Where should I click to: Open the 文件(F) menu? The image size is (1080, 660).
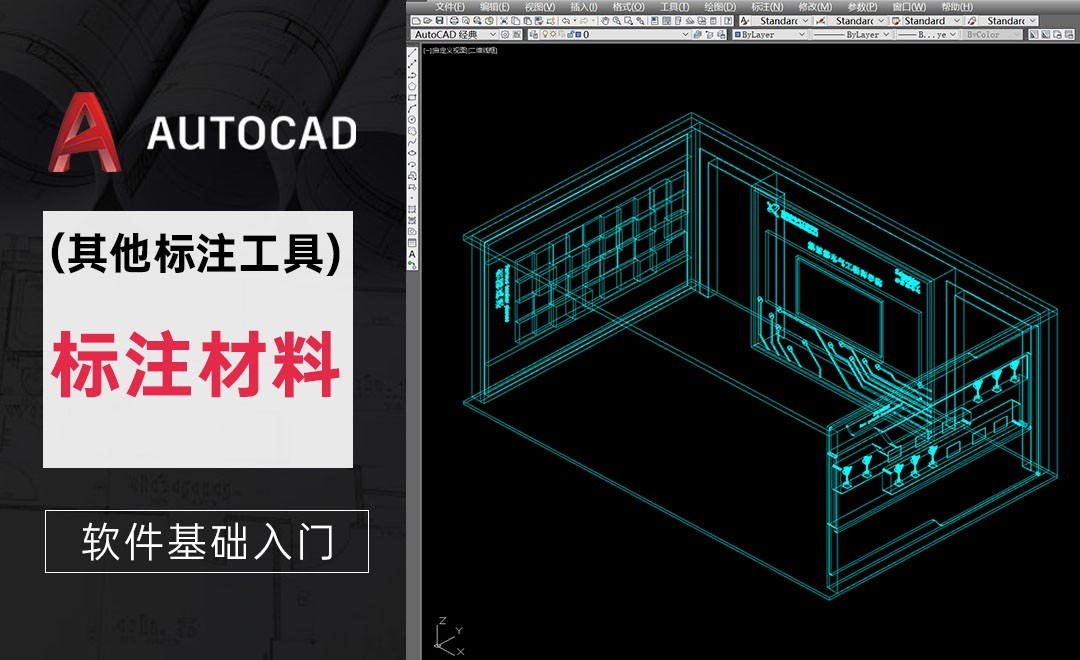[x=450, y=7]
